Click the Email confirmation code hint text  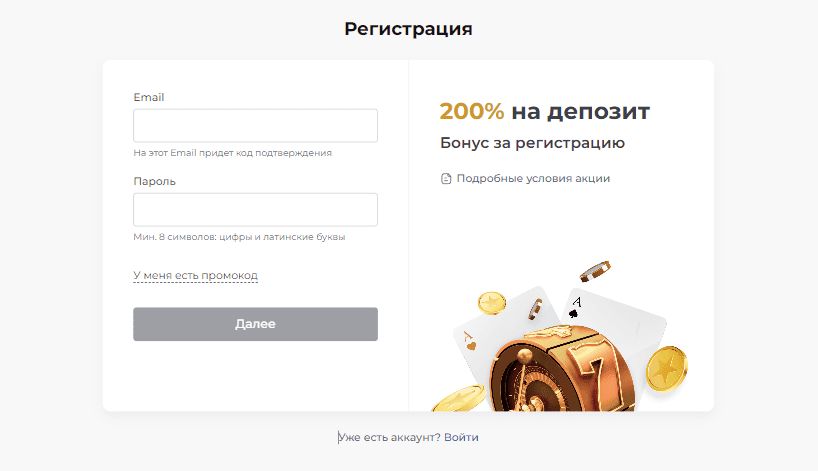(232, 153)
